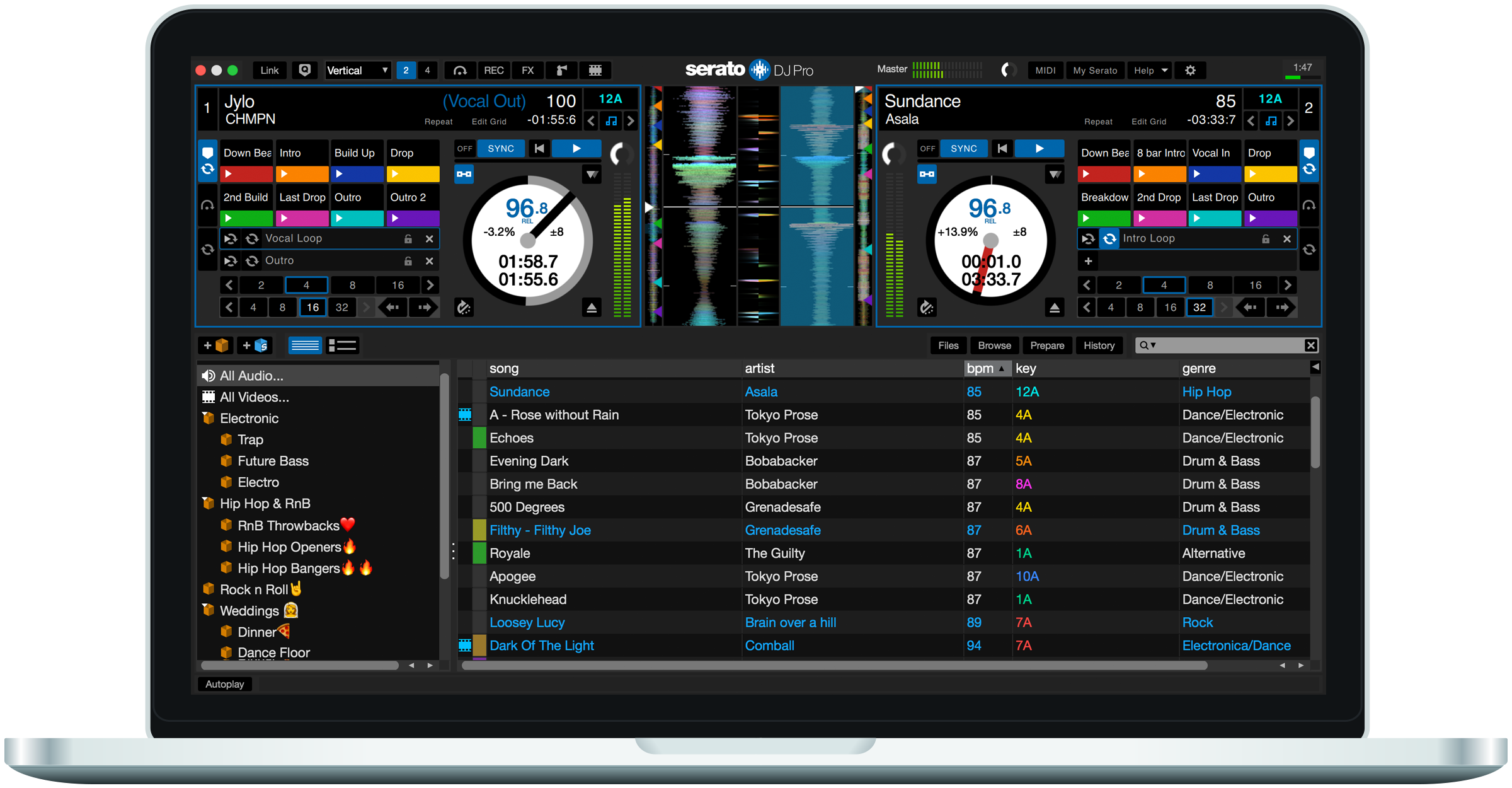Open the Prepare panel tab
The width and height of the screenshot is (1512, 788).
point(1047,345)
